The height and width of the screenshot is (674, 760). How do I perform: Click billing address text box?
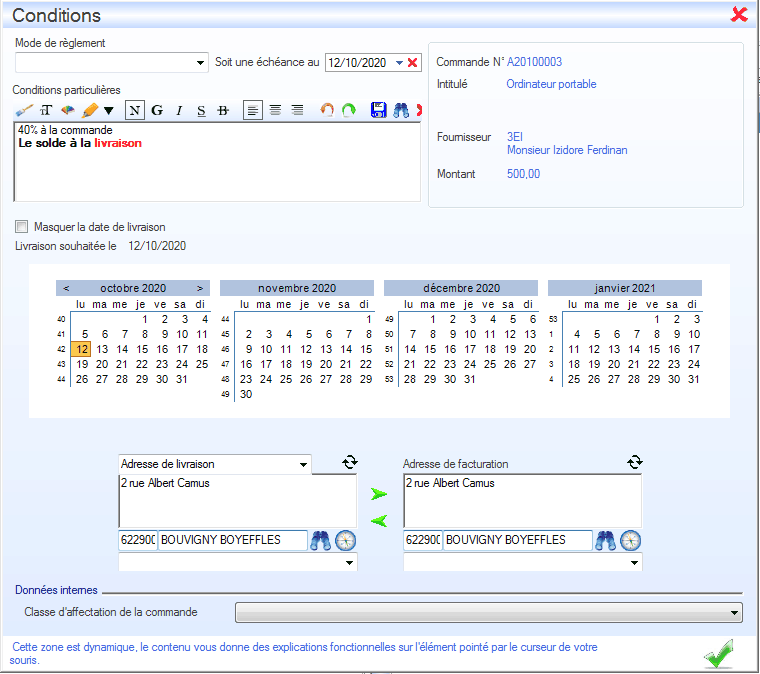click(x=522, y=501)
